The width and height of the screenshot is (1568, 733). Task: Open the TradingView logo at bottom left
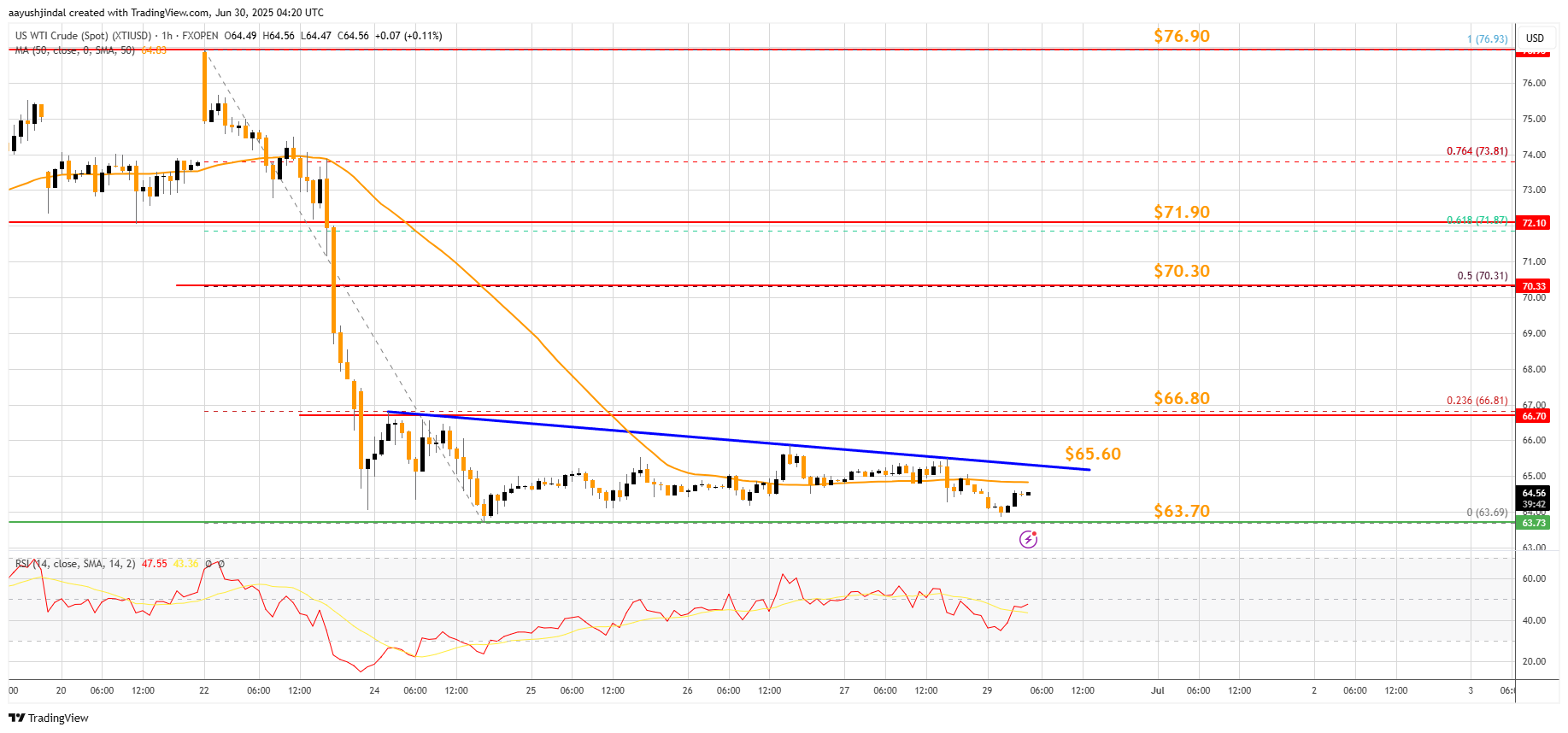pyautogui.click(x=49, y=718)
